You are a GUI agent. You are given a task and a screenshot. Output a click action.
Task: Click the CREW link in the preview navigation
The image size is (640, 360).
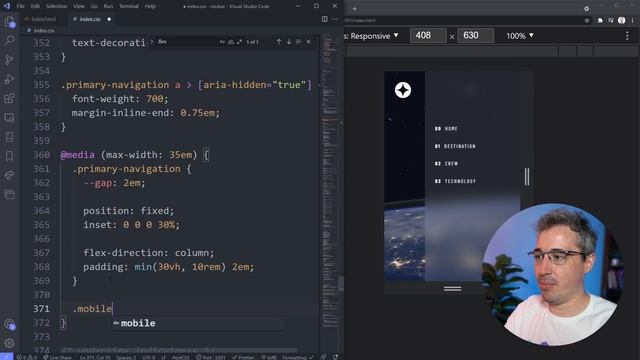446,164
